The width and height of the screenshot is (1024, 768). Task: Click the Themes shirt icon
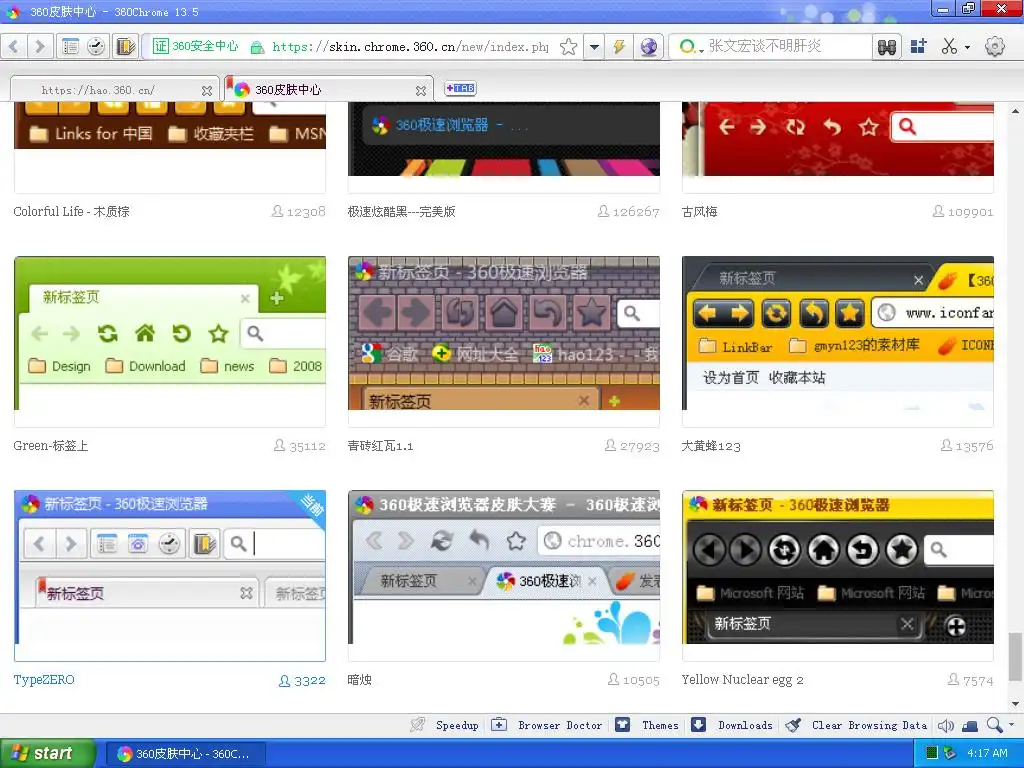(623, 725)
